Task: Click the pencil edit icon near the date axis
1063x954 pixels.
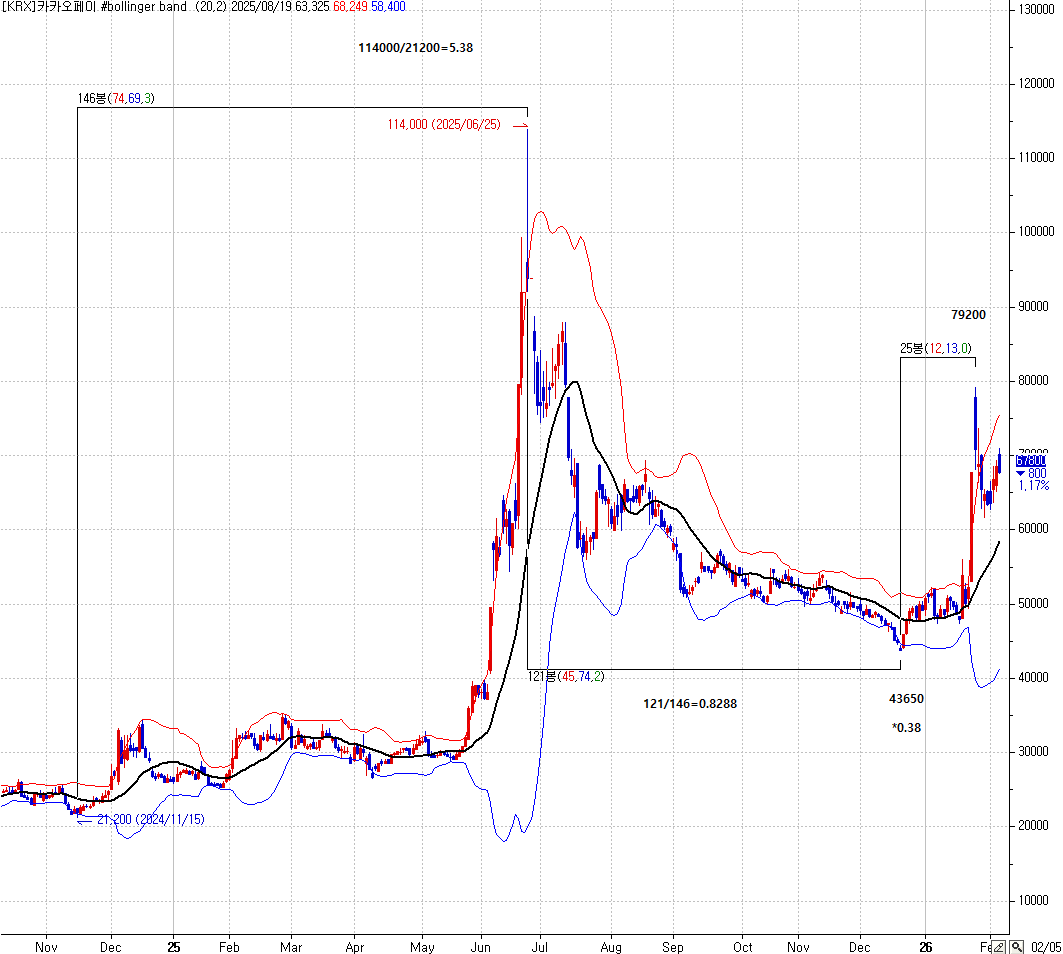Action: tap(999, 946)
